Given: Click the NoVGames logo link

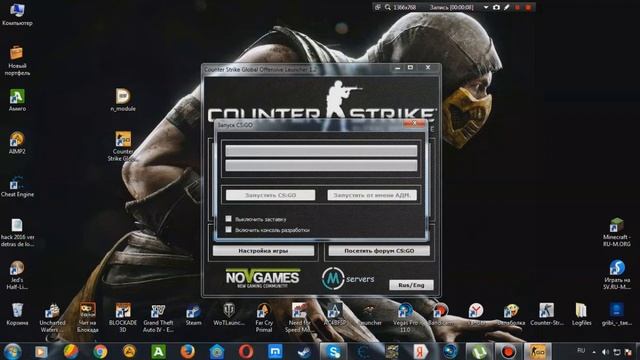Looking at the screenshot, I should pyautogui.click(x=263, y=278).
